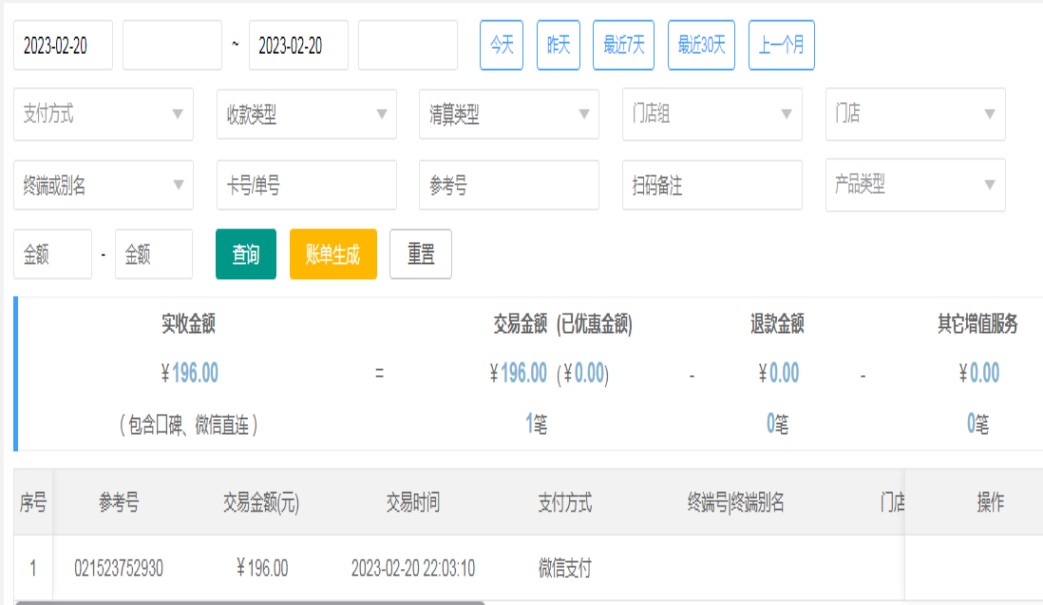Screen dimensions: 1043x605
Task: Click the horizontal scrollbar under the table
Action: pyautogui.click(x=250, y=602)
